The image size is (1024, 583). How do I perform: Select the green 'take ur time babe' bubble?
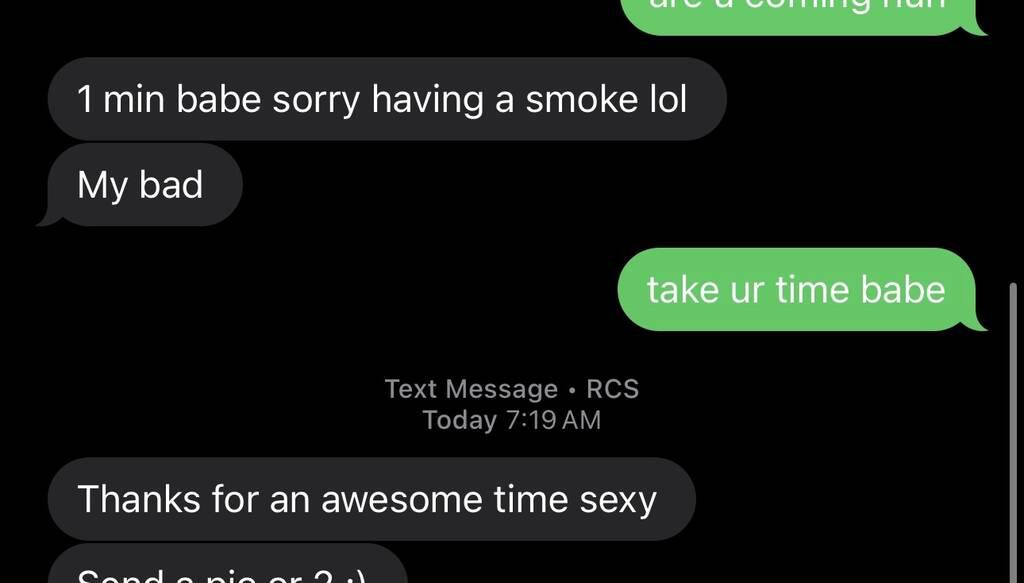(x=796, y=289)
